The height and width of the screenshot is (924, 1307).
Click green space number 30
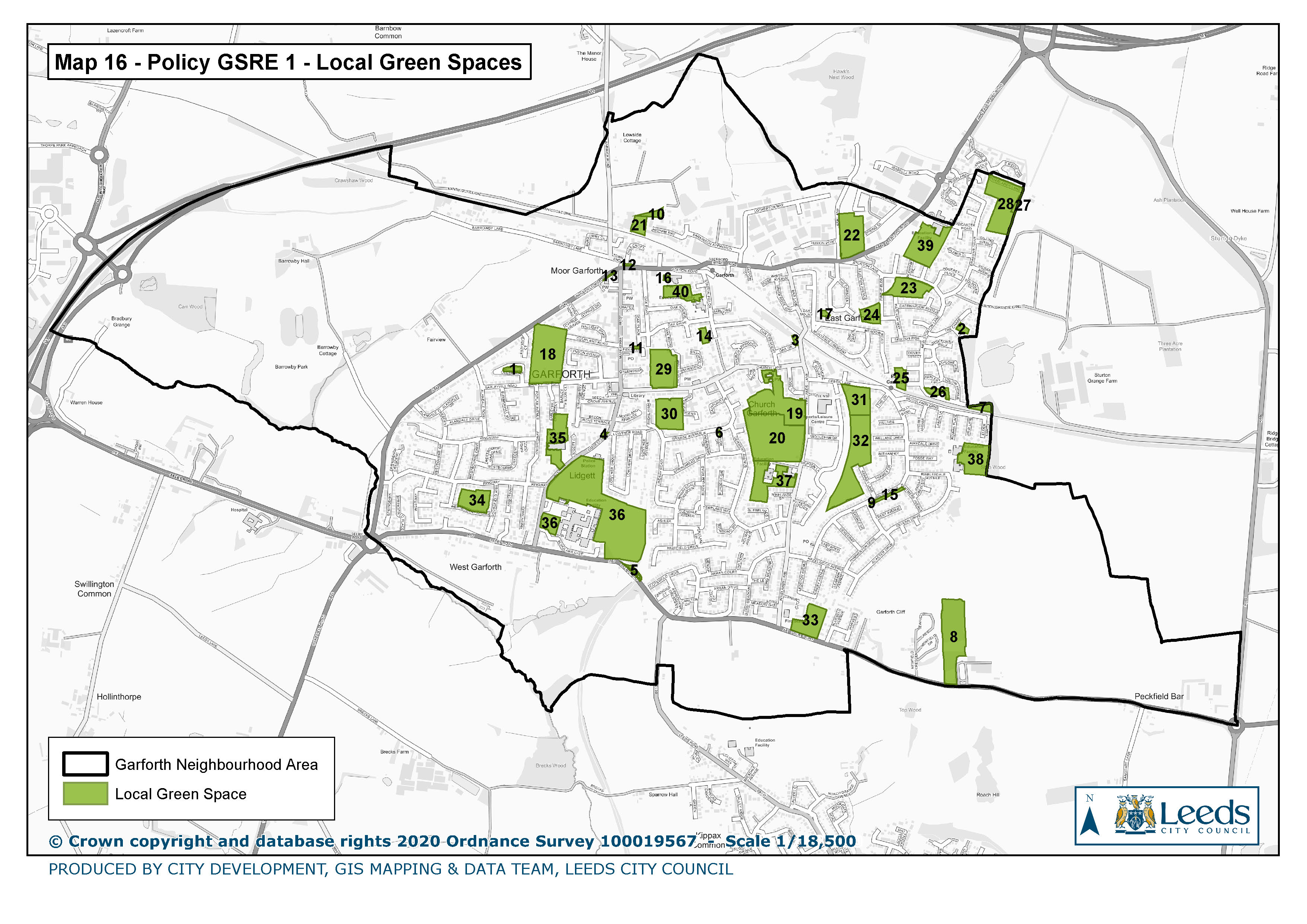669,414
